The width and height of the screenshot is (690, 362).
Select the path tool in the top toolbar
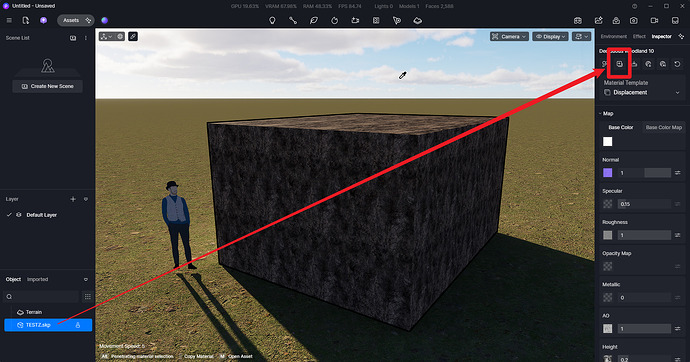(x=293, y=20)
